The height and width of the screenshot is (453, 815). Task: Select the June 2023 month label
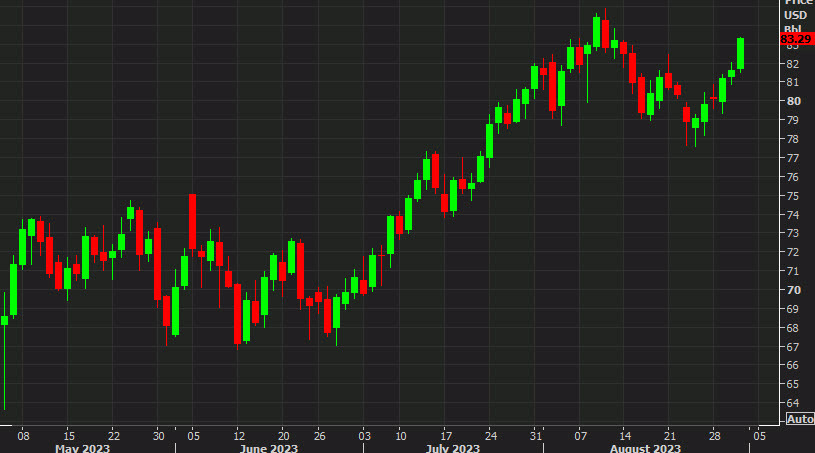click(x=269, y=448)
